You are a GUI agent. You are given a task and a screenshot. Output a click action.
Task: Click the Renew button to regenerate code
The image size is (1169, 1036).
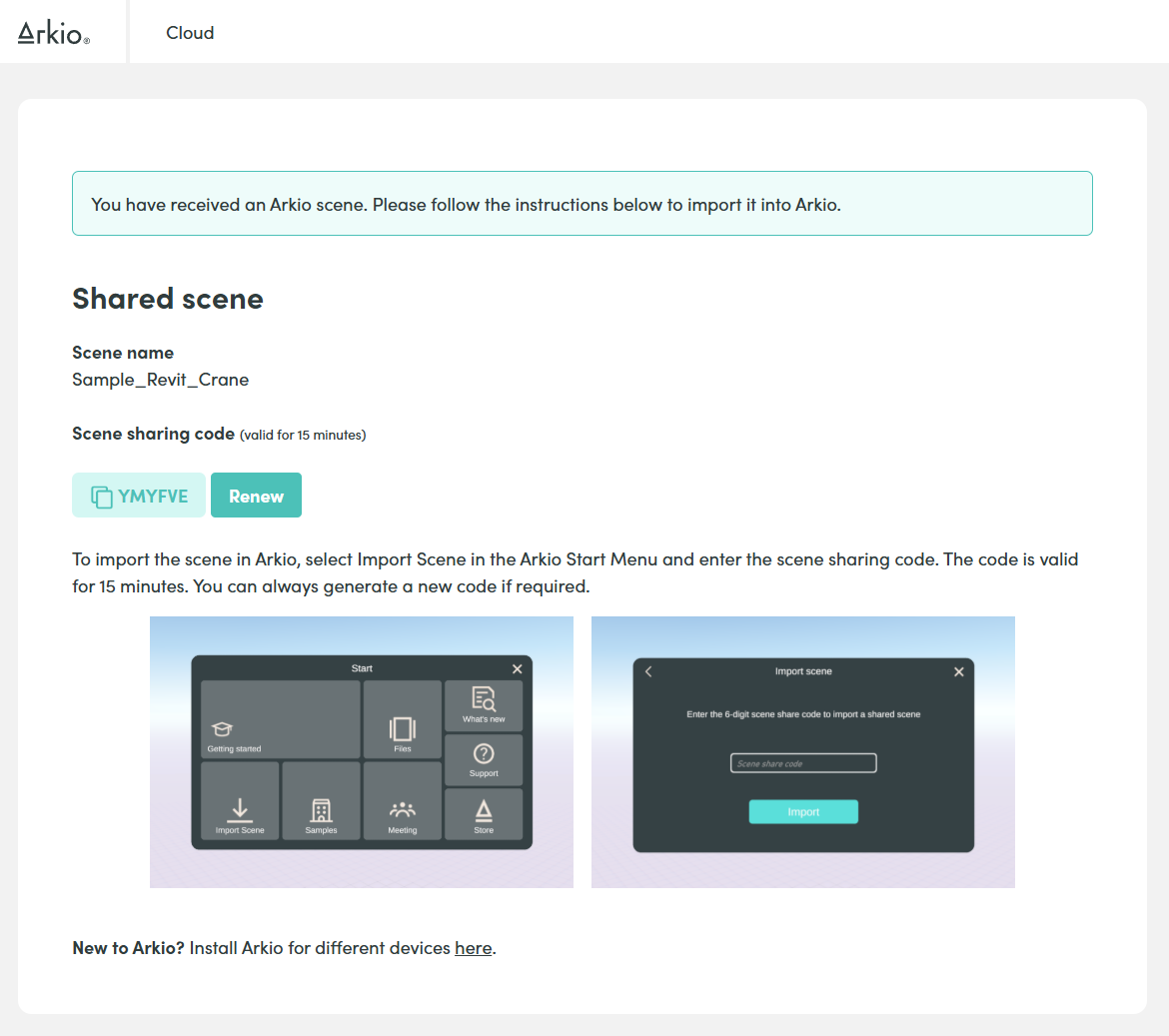[x=257, y=495]
